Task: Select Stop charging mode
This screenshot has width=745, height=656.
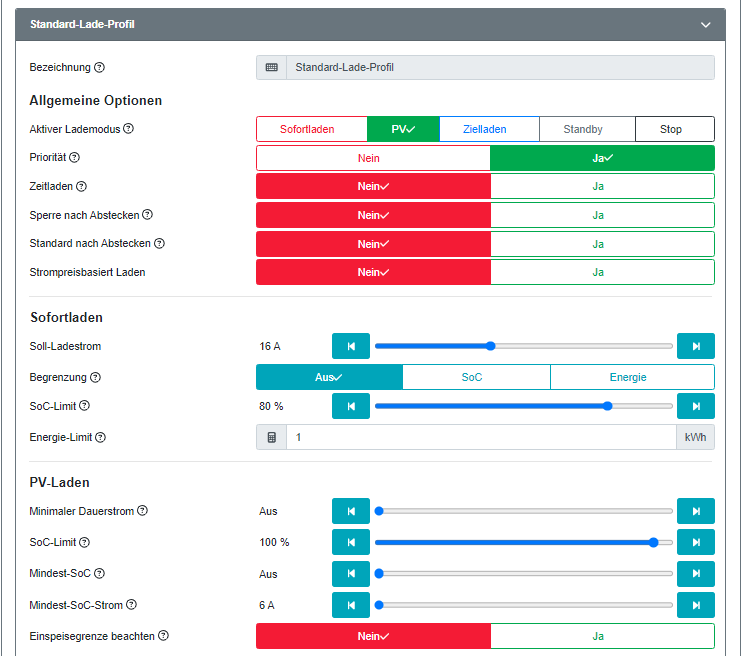Action: click(x=675, y=129)
